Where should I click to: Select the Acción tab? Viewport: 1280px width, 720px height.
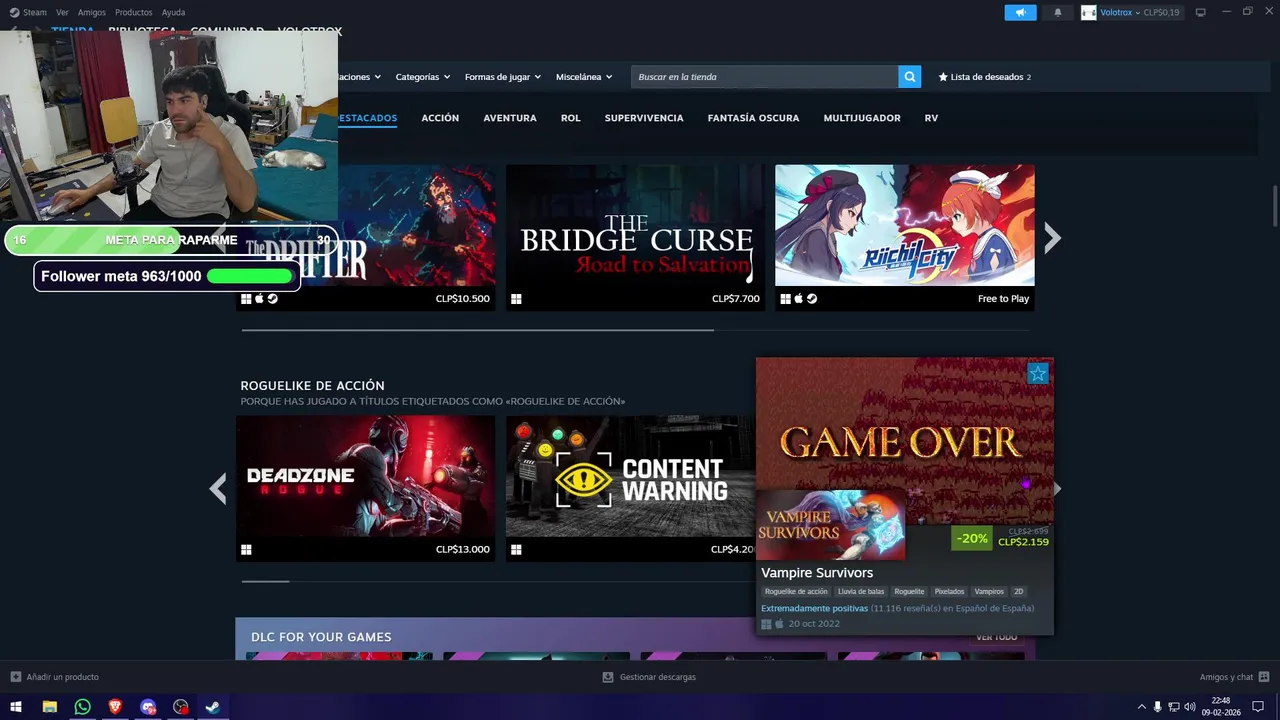pyautogui.click(x=440, y=118)
